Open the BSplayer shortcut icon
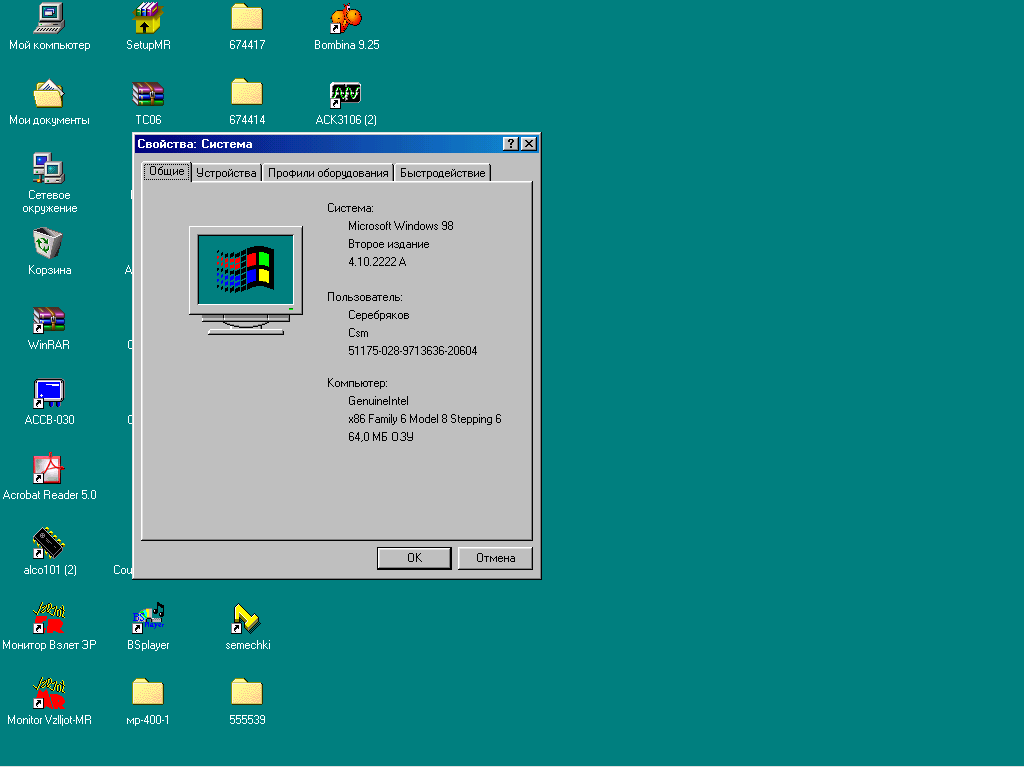The width and height of the screenshot is (1024, 768). (x=148, y=619)
